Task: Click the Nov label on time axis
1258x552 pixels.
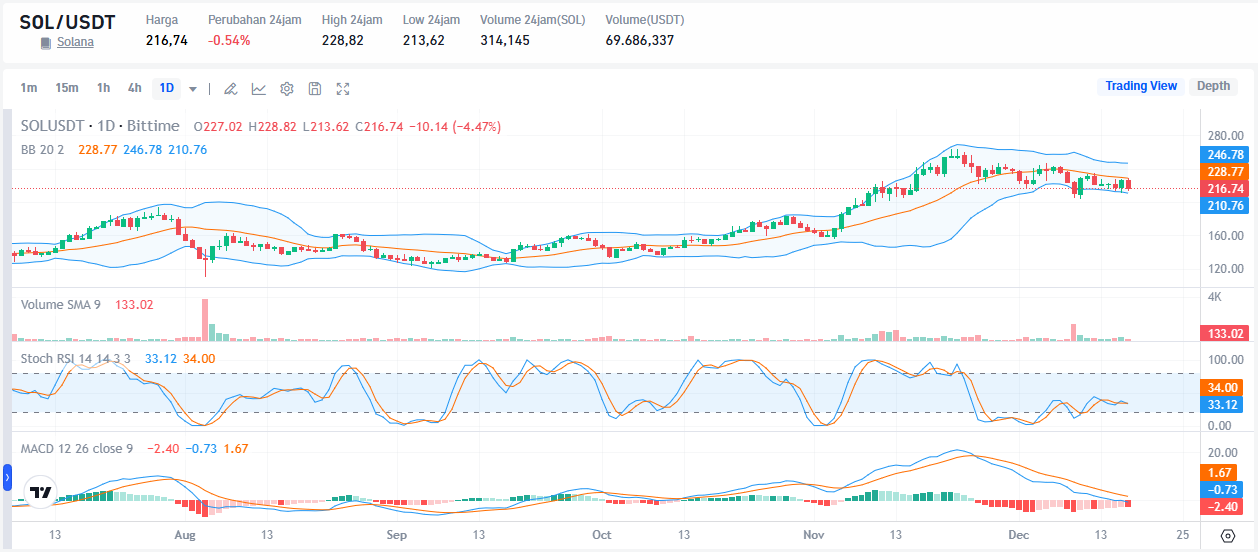Action: (815, 536)
